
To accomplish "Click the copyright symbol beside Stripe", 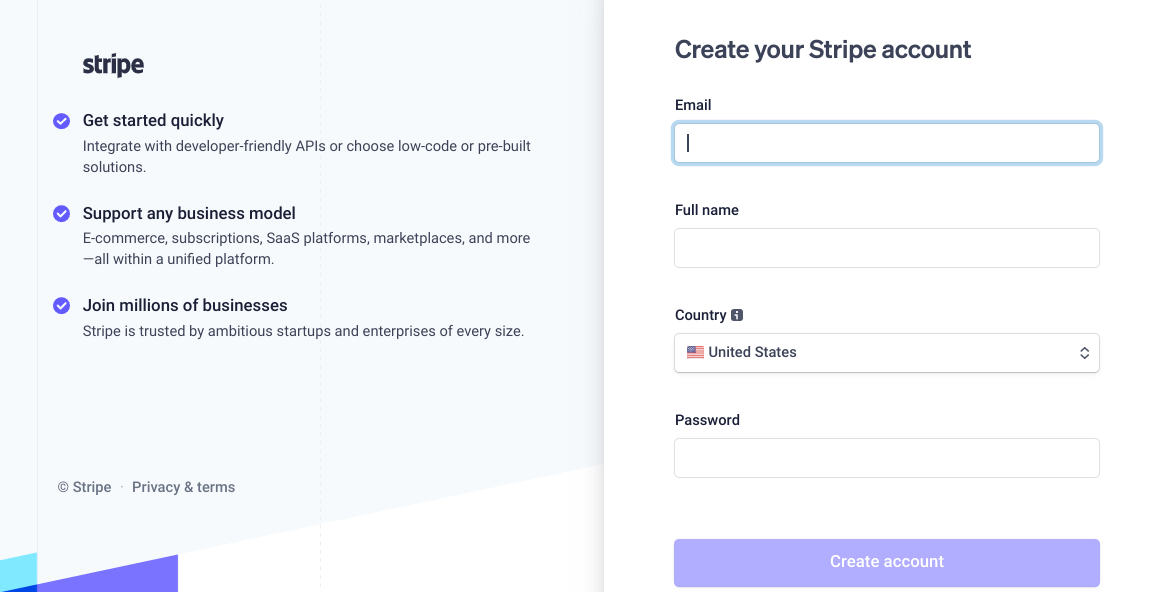I will pyautogui.click(x=62, y=487).
